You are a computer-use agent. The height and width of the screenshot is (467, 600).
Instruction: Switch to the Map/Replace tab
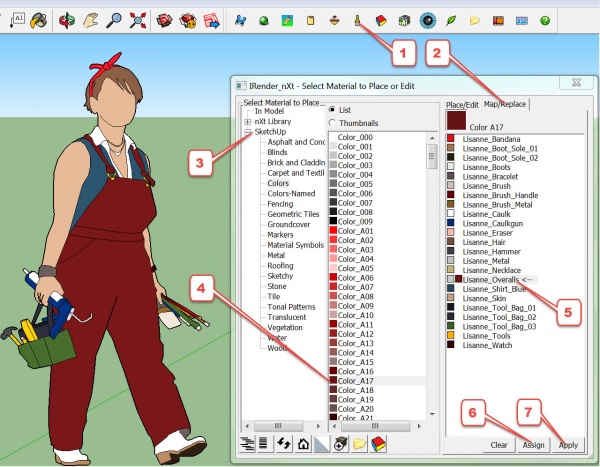(505, 104)
